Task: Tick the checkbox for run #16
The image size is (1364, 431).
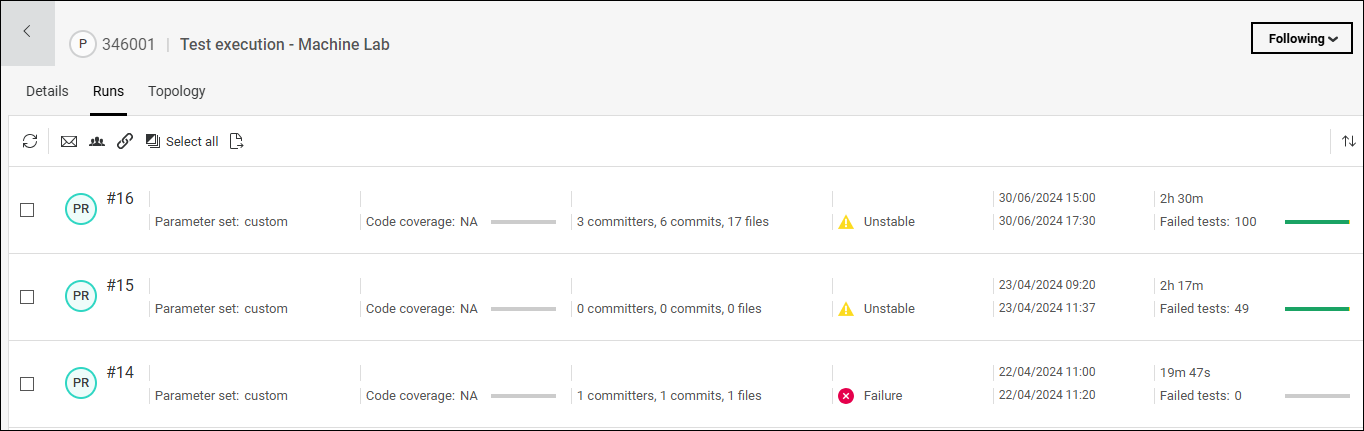Action: 28,210
